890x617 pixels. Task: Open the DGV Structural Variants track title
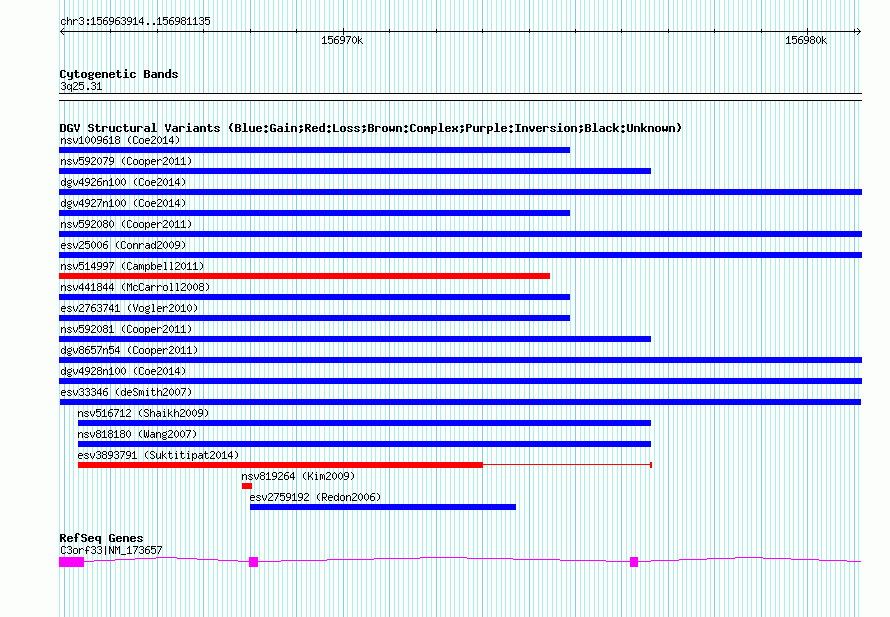click(x=370, y=128)
